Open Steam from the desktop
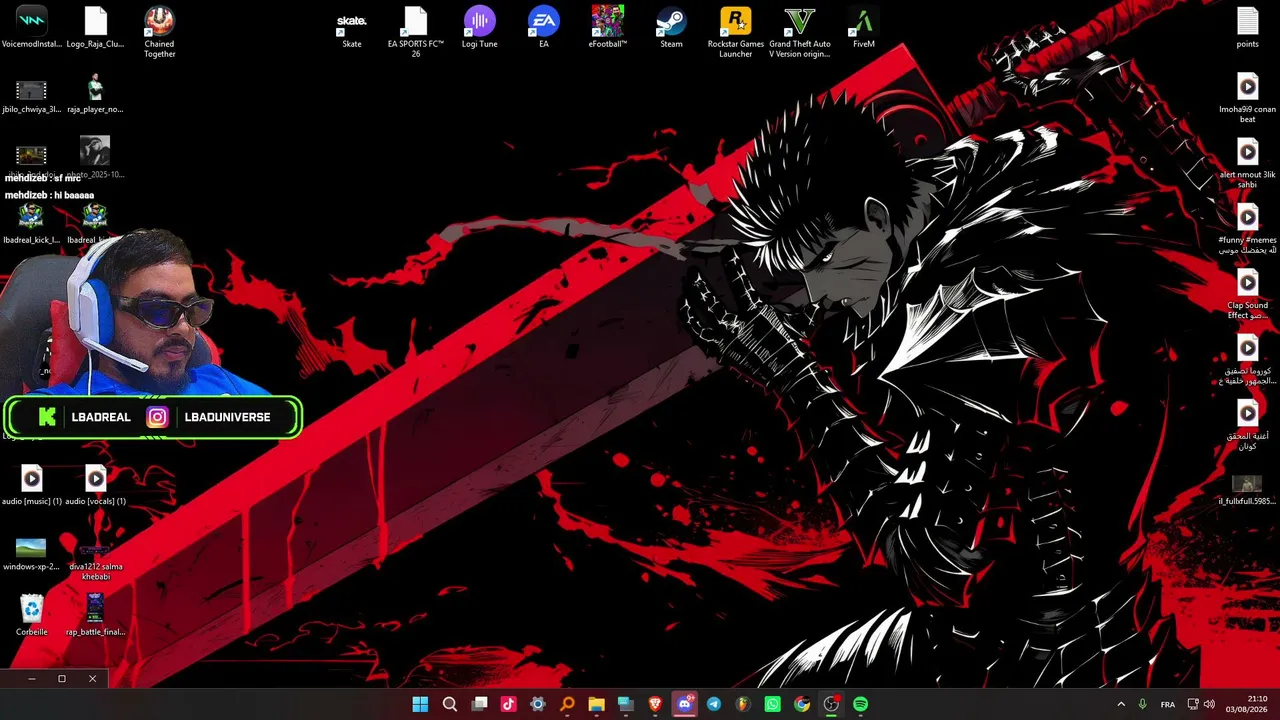The image size is (1280, 720). pyautogui.click(x=671, y=28)
